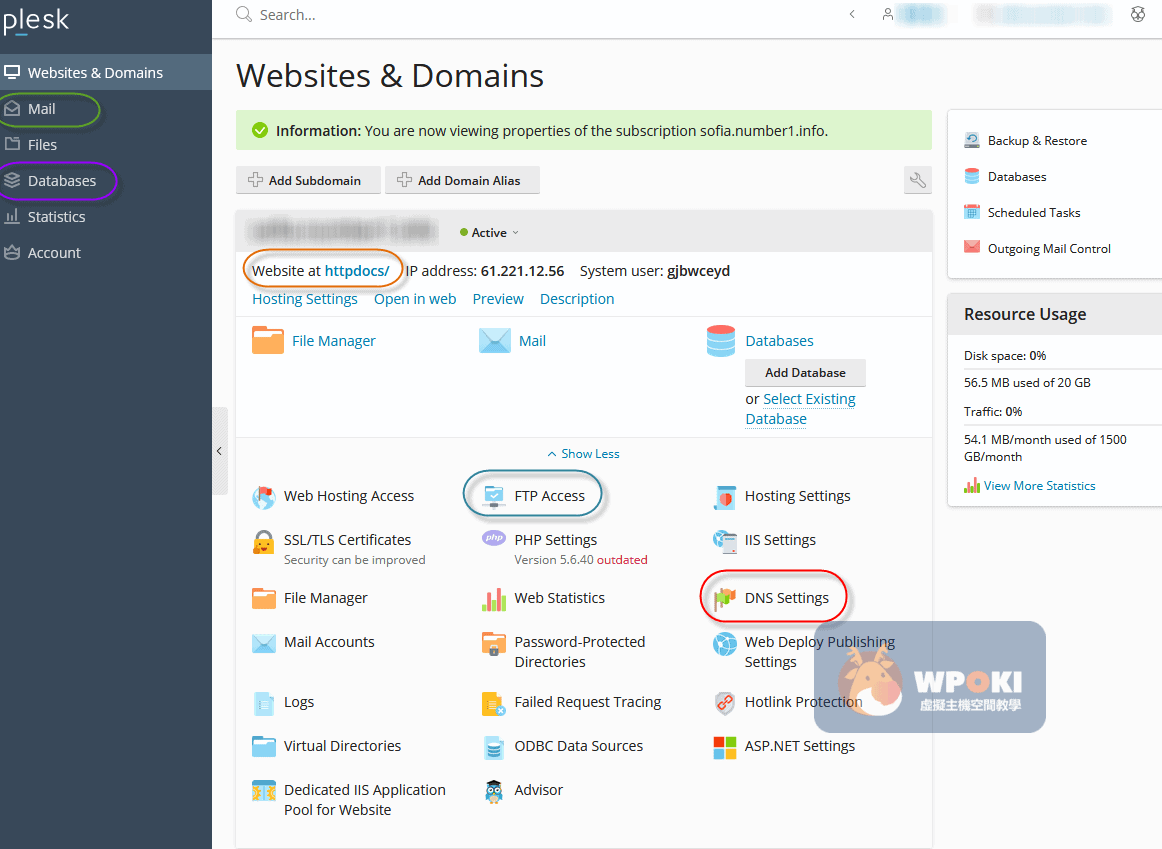Open Databases in the sidebar
The width and height of the screenshot is (1162, 849).
click(x=62, y=181)
